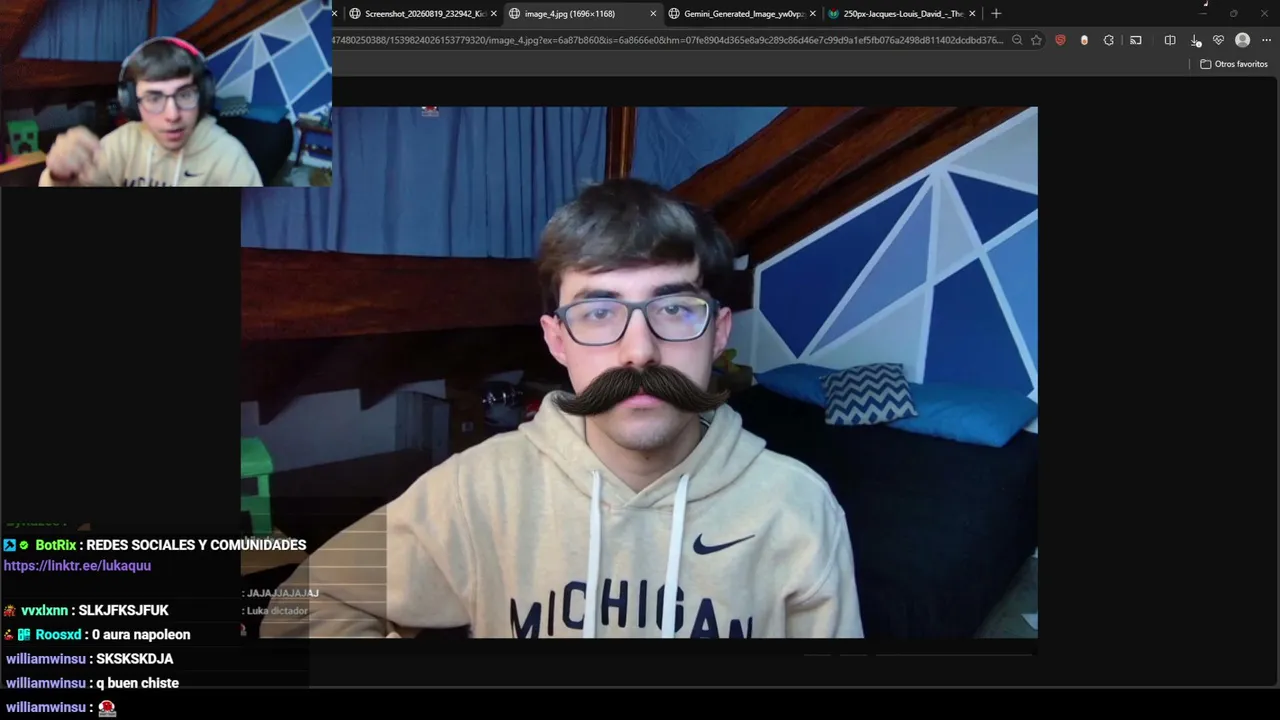Toggle split screen view icon
1280x720 pixels.
coord(1170,40)
